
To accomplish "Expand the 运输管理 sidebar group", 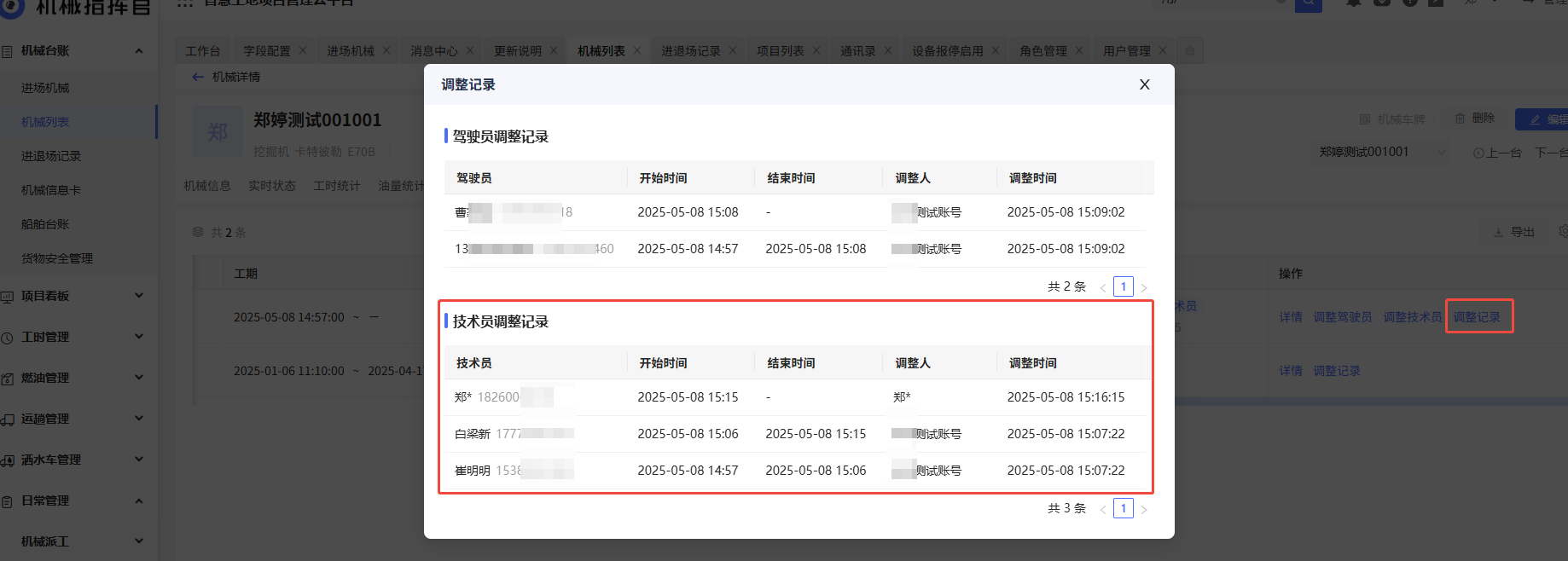I will tap(139, 419).
